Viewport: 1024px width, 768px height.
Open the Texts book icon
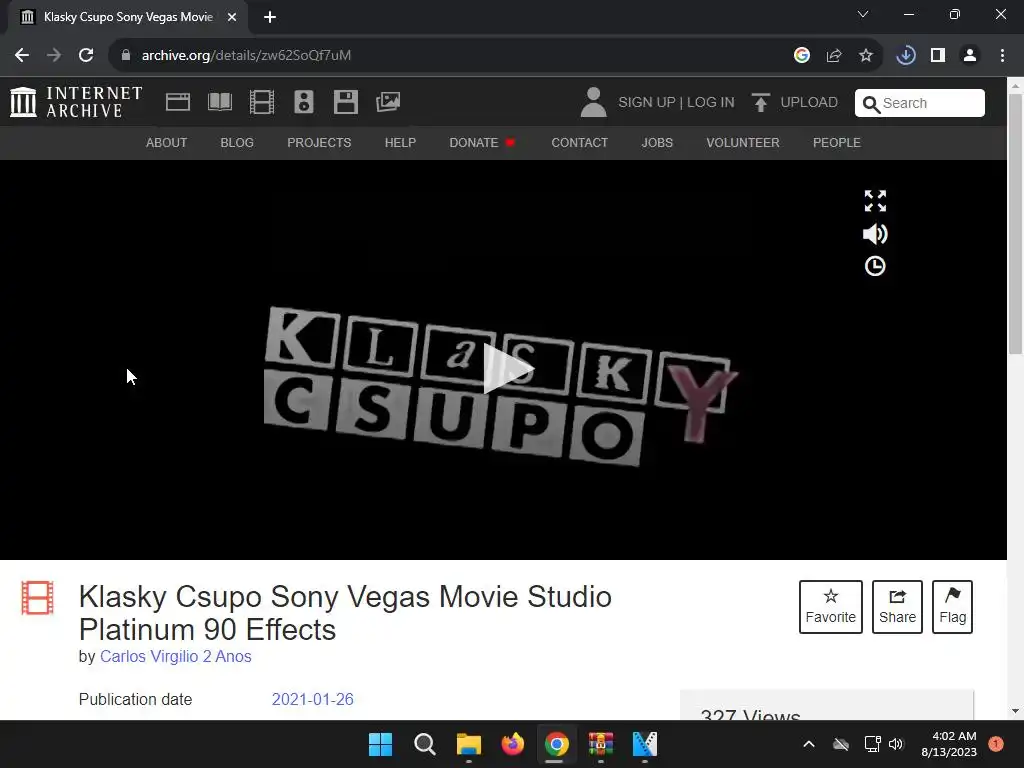pos(219,102)
